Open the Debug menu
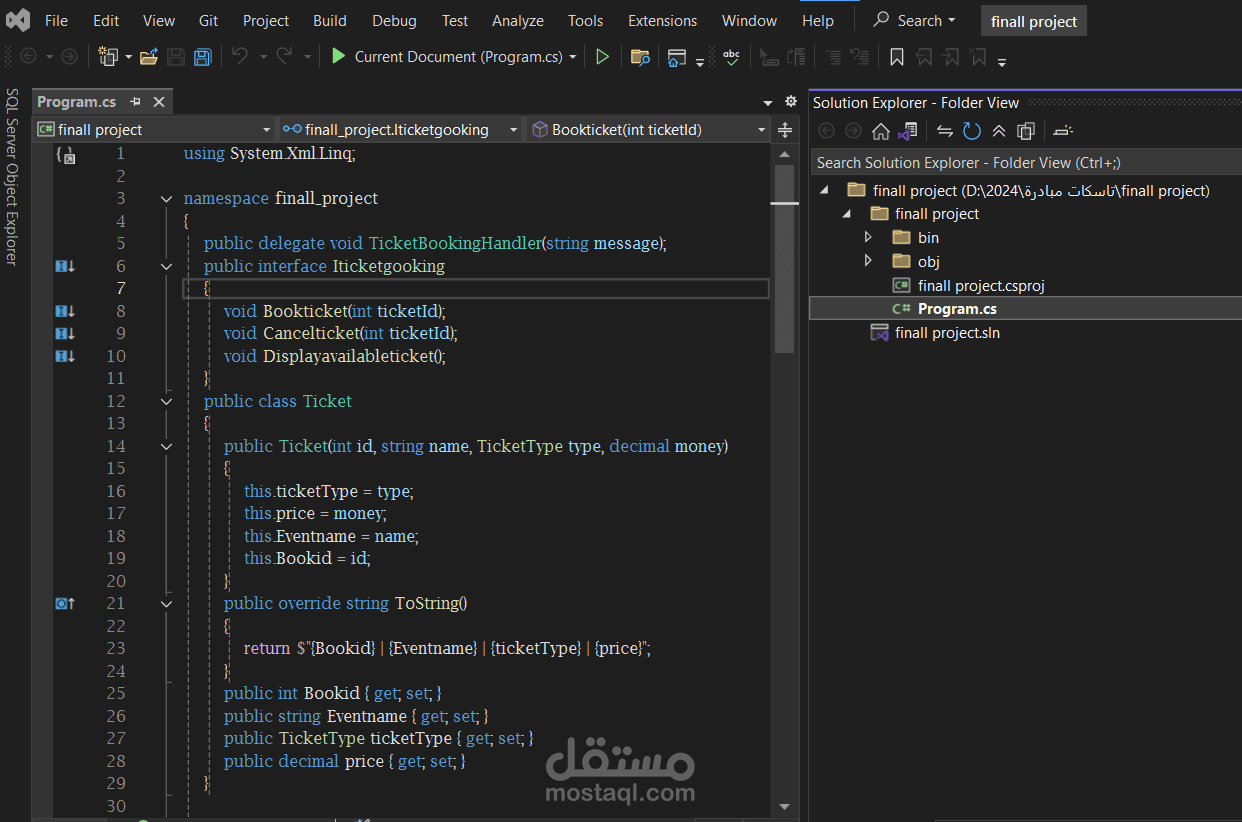This screenshot has height=822, width=1242. [x=394, y=20]
